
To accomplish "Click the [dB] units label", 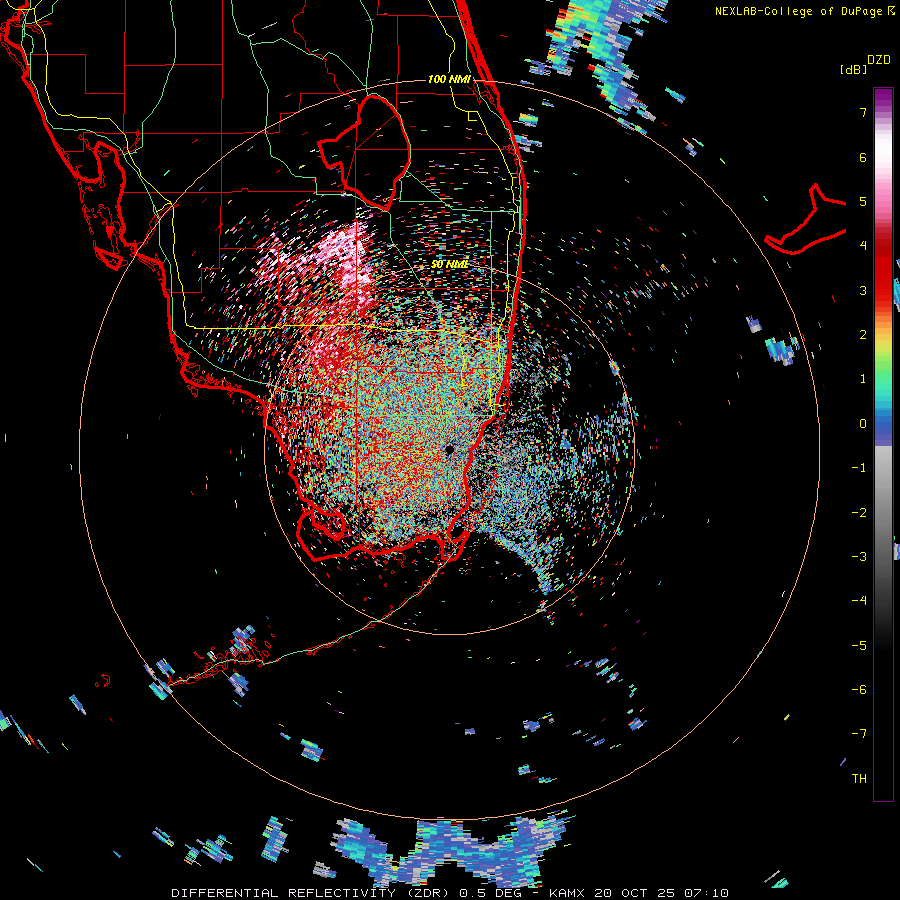I will (x=853, y=69).
